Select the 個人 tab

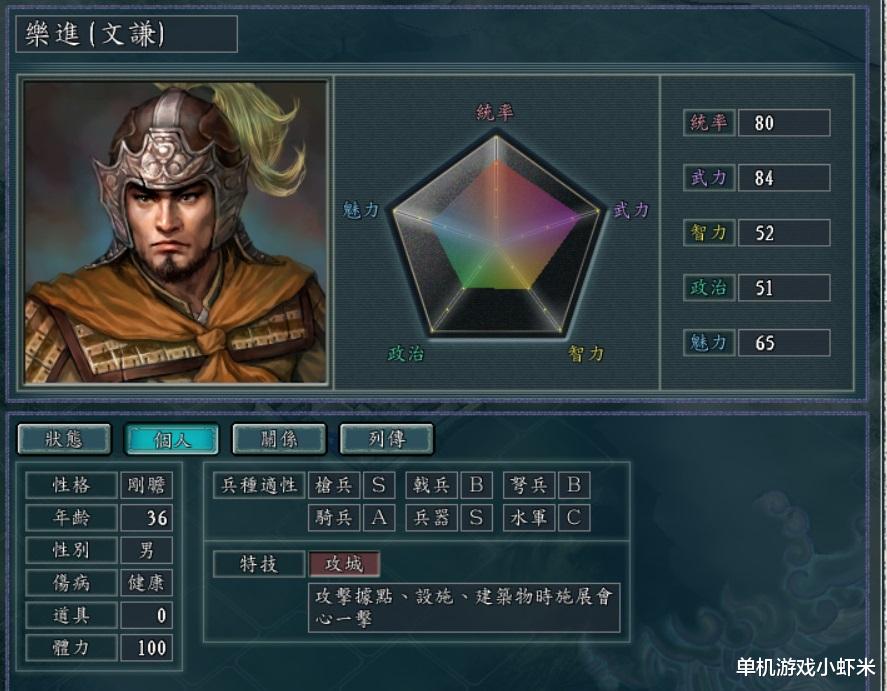[171, 439]
